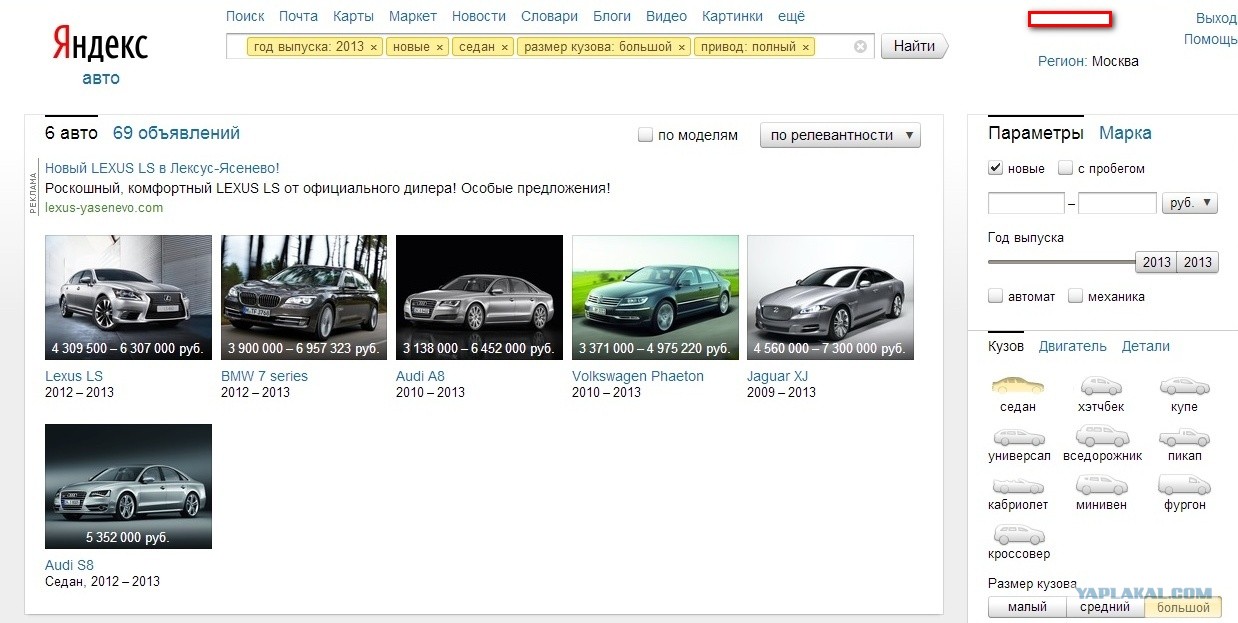This screenshot has height=623, width=1238.
Task: Open the Volkswagen Phaeton model link
Action: (x=638, y=376)
